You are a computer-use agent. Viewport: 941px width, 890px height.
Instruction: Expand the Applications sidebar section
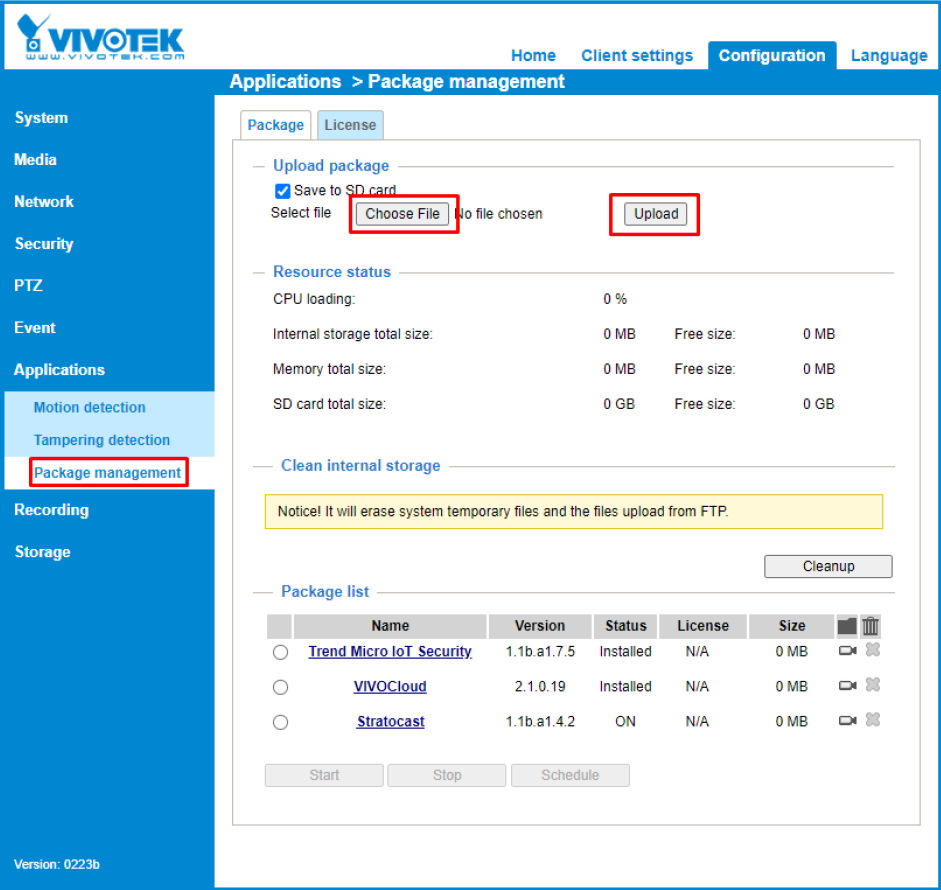click(59, 370)
